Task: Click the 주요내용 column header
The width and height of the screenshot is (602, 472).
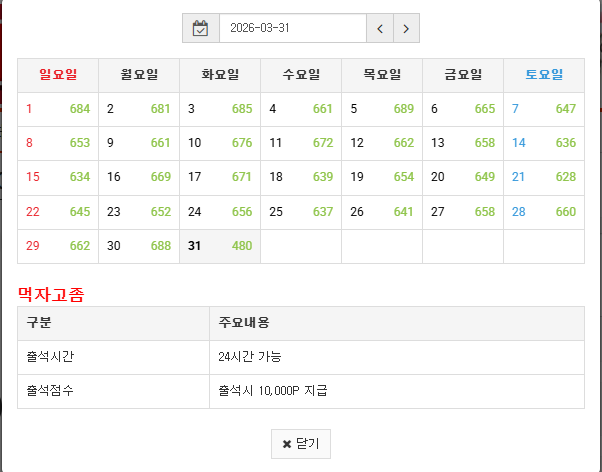Action: click(x=243, y=323)
